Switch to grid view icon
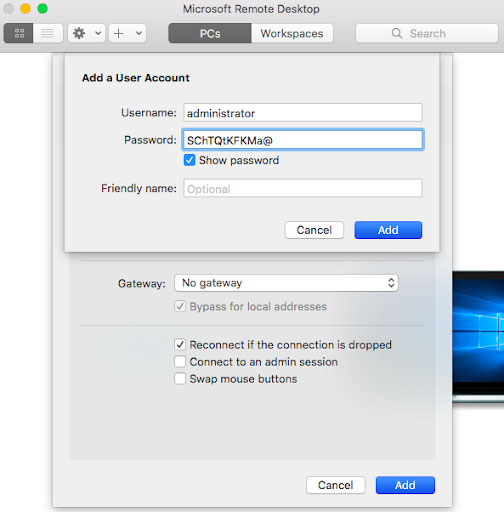504x512 pixels. pos(19,33)
